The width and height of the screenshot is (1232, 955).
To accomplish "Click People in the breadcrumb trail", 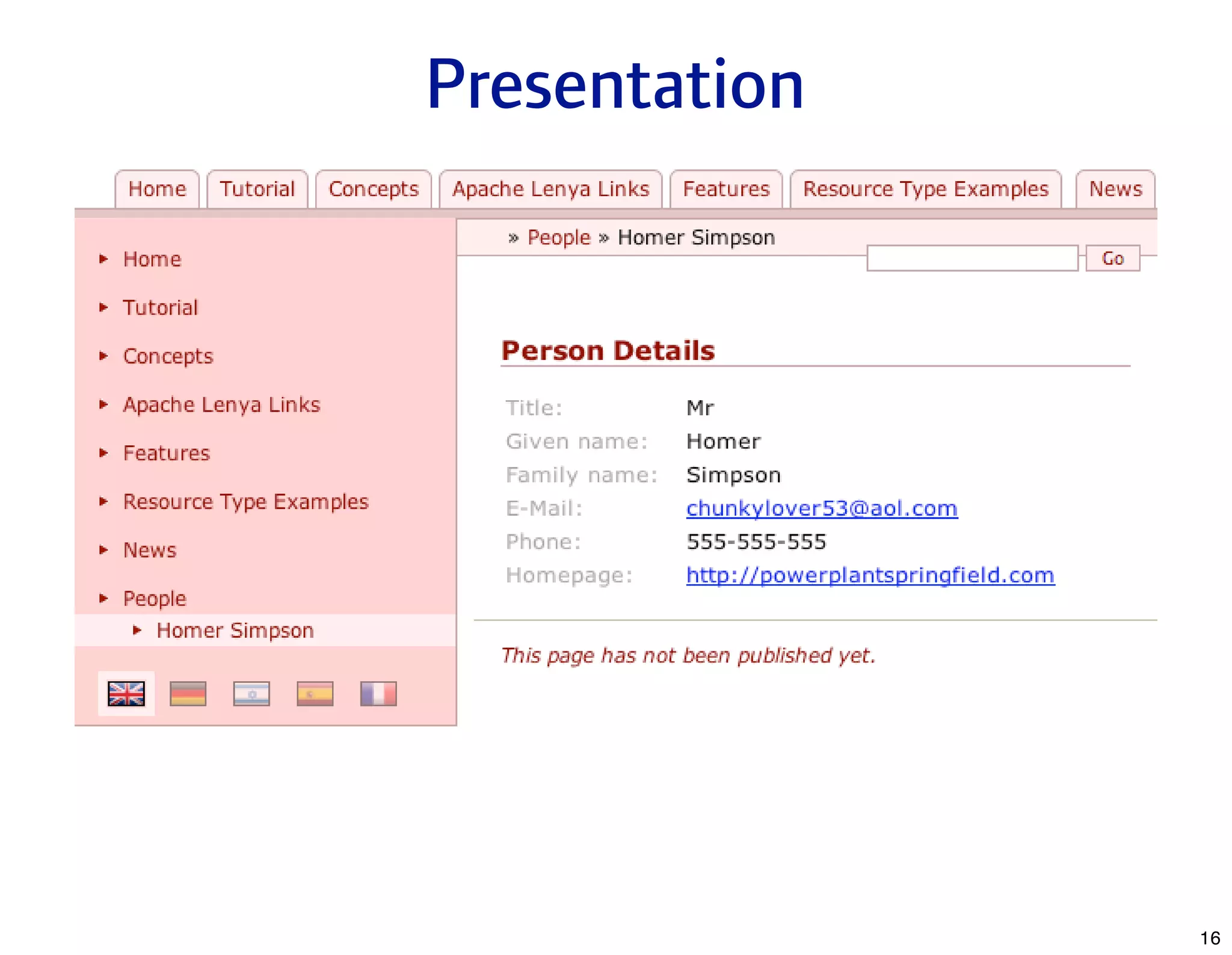I will [x=559, y=238].
